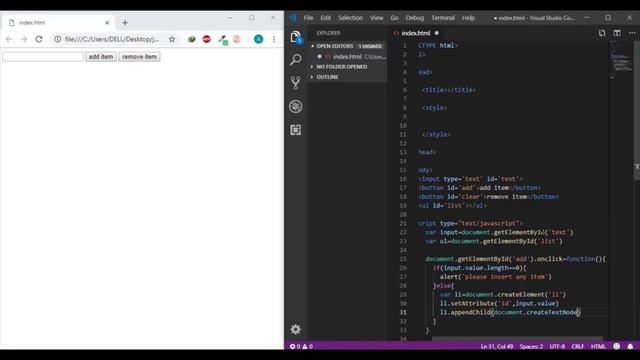Open the Help menu

(468, 18)
